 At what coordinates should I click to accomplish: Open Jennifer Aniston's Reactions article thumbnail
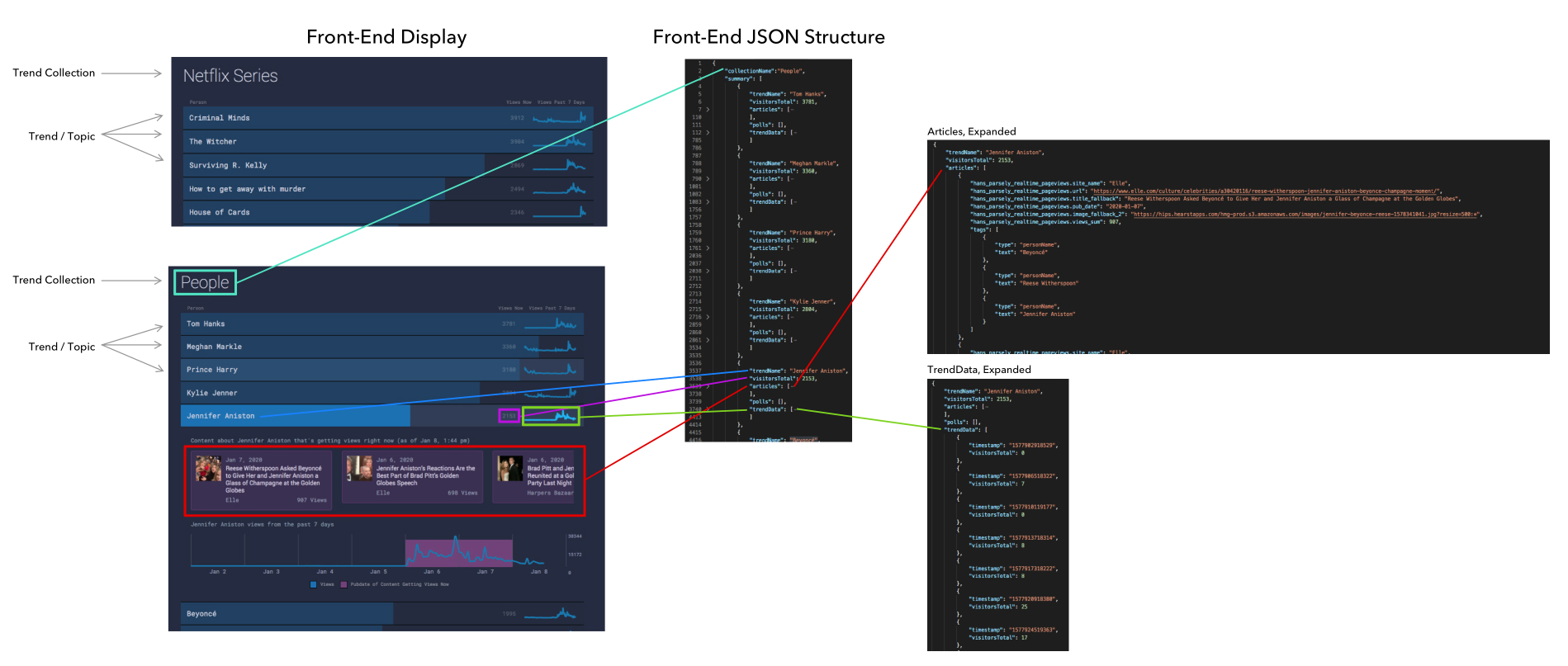[359, 469]
